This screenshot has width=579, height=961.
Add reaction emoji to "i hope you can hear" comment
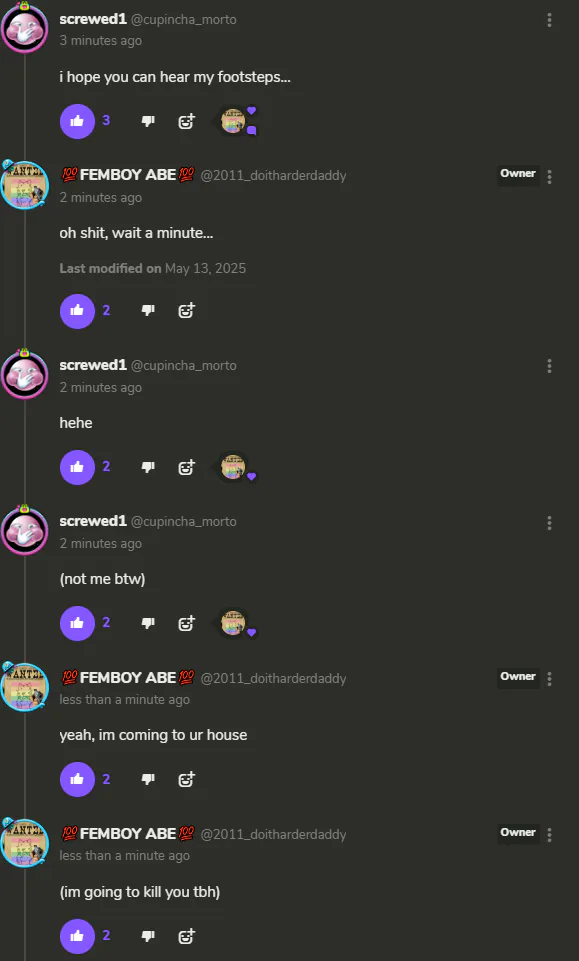pos(186,121)
